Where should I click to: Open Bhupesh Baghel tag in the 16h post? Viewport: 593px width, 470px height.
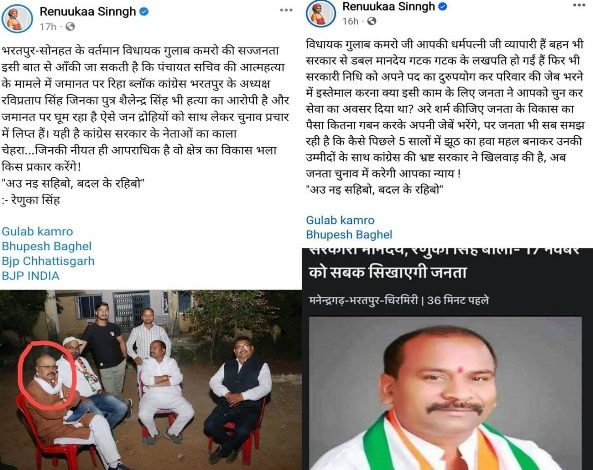(349, 235)
